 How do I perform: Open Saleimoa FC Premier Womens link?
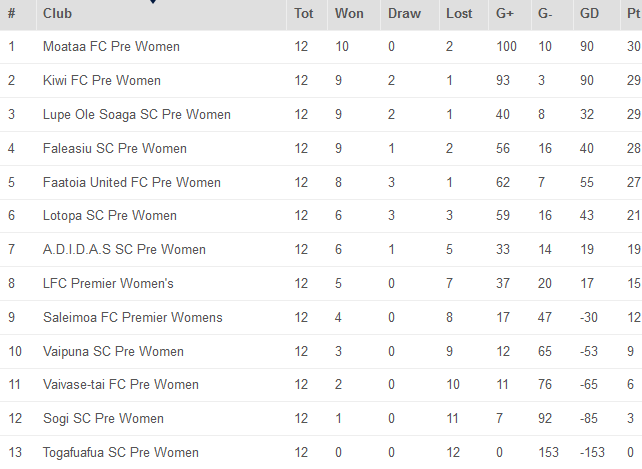(133, 318)
